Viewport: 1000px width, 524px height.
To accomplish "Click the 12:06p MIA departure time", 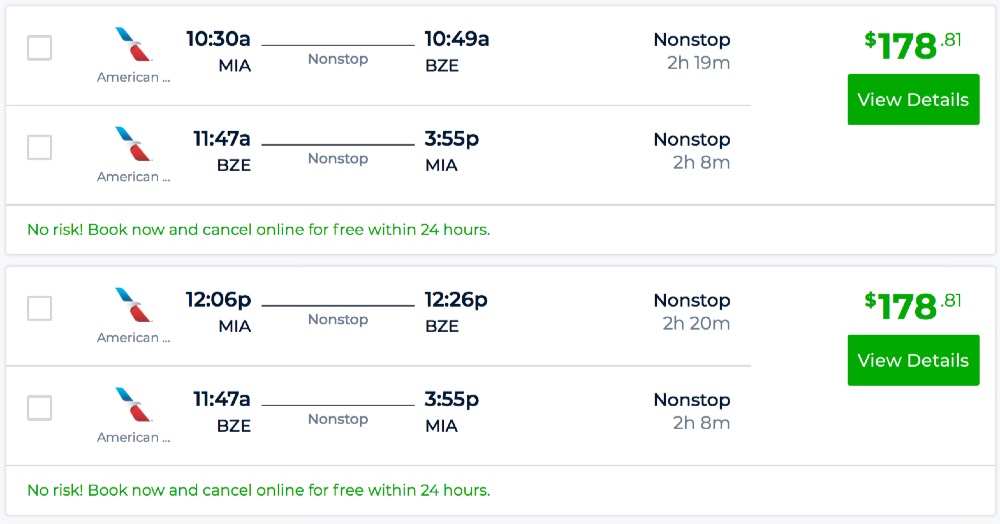I will pos(218,299).
